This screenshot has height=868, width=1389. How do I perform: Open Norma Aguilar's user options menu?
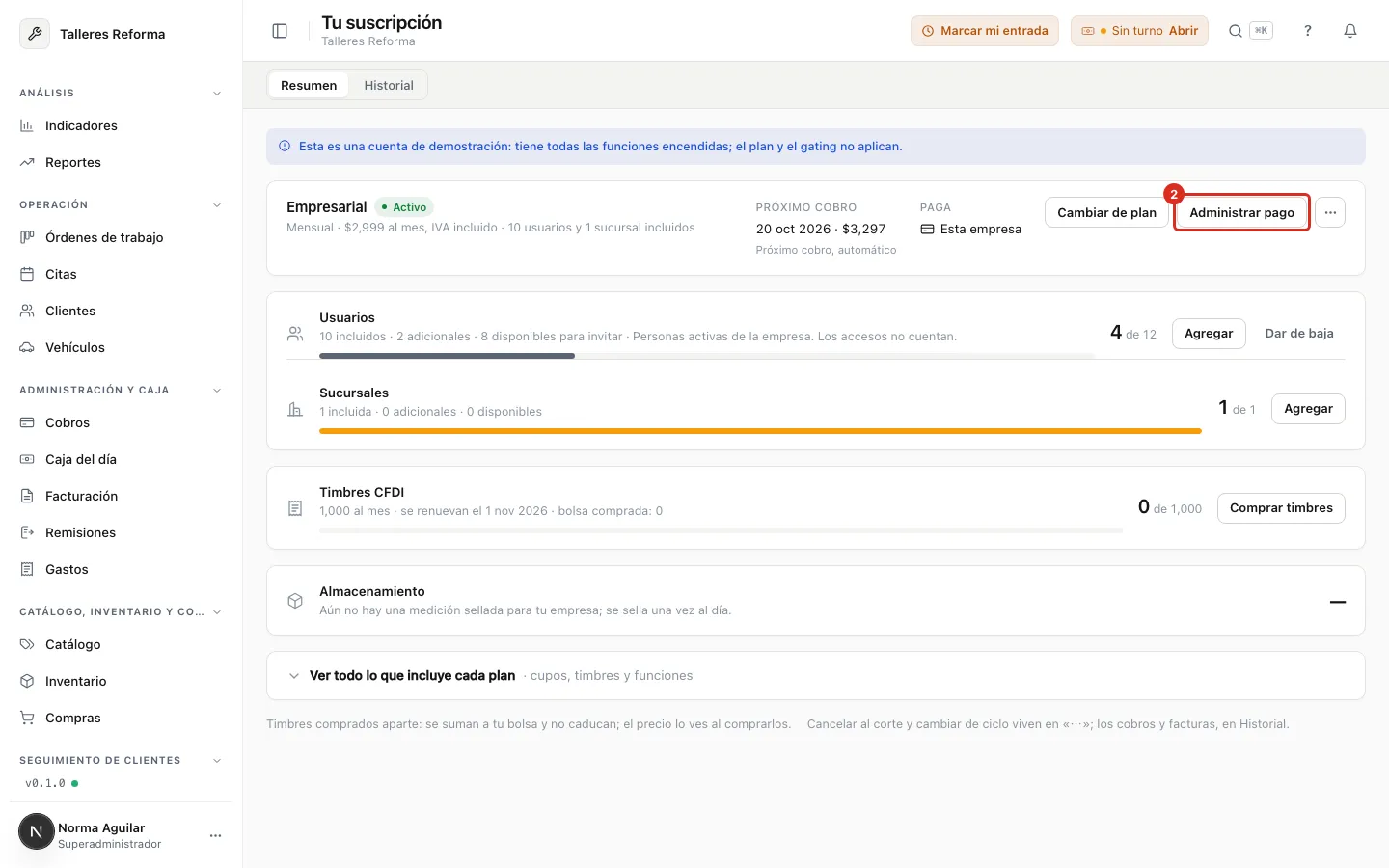[x=215, y=835]
